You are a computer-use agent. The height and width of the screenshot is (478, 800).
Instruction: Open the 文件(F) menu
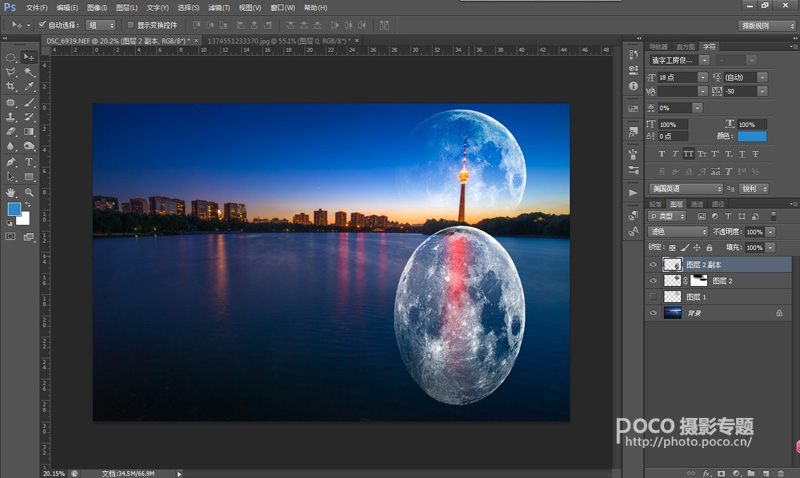pos(37,8)
